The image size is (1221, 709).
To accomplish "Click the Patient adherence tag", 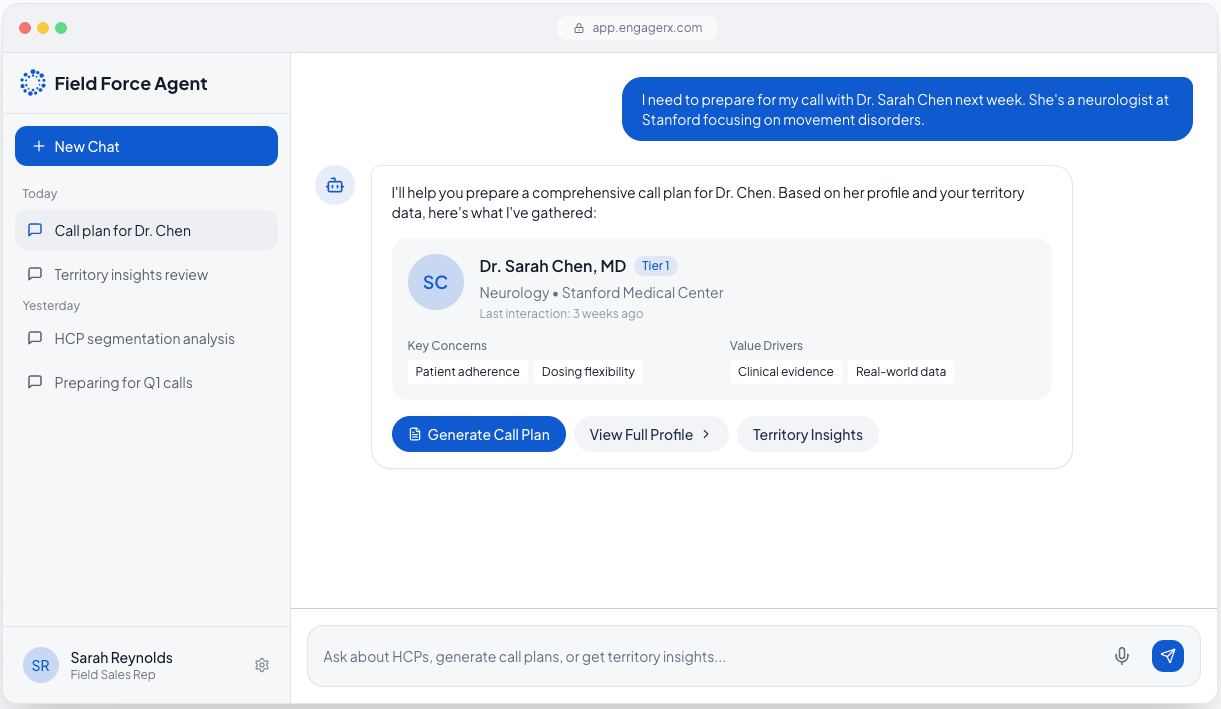I will (x=468, y=372).
